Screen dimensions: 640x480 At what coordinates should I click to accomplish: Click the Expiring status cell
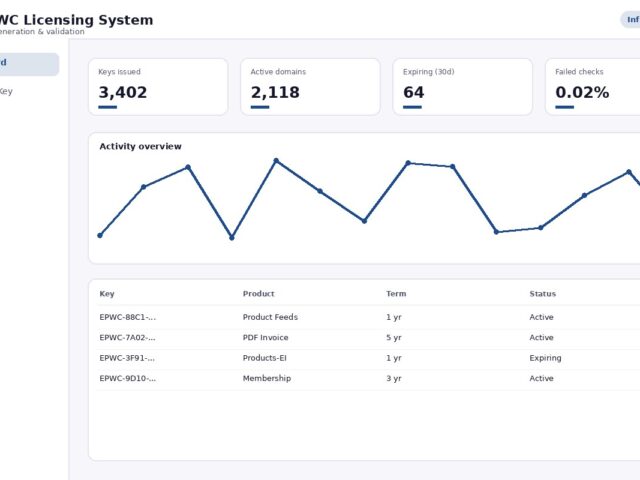tap(545, 358)
